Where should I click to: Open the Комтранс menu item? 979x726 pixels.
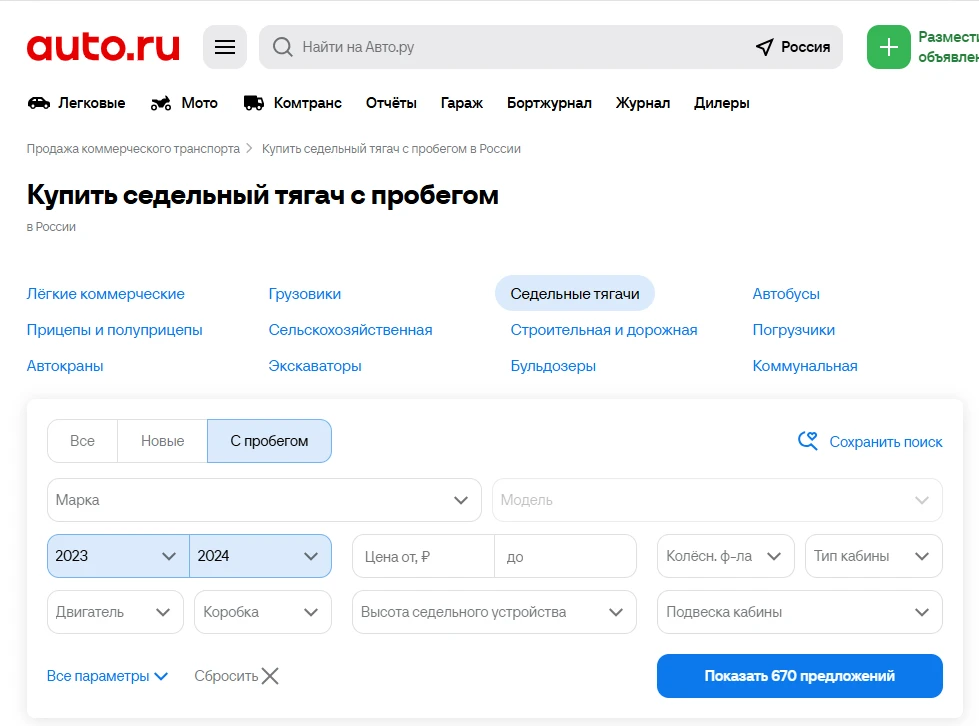(x=308, y=103)
